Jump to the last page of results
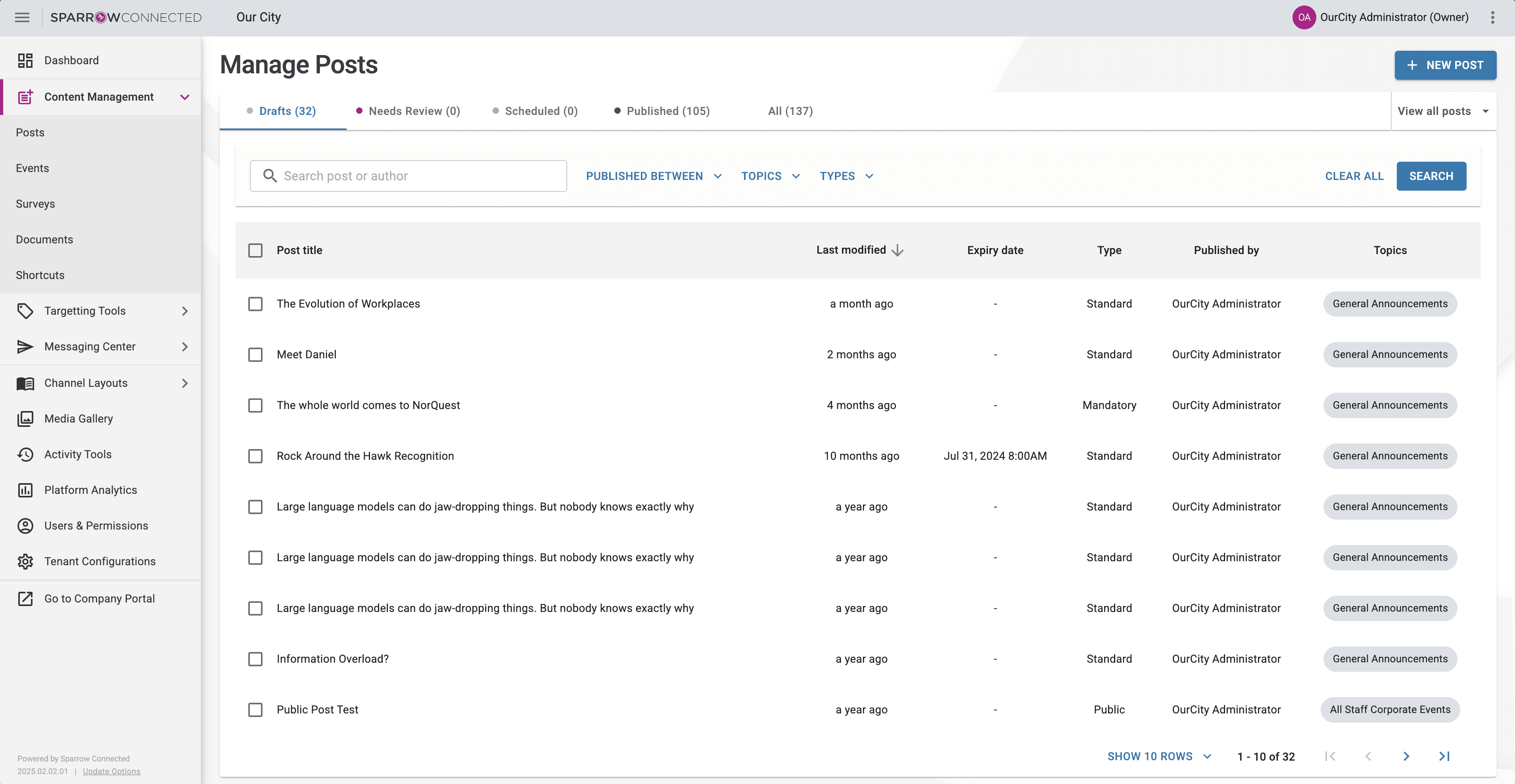Screen dimensions: 1515x784 coord(1444,756)
